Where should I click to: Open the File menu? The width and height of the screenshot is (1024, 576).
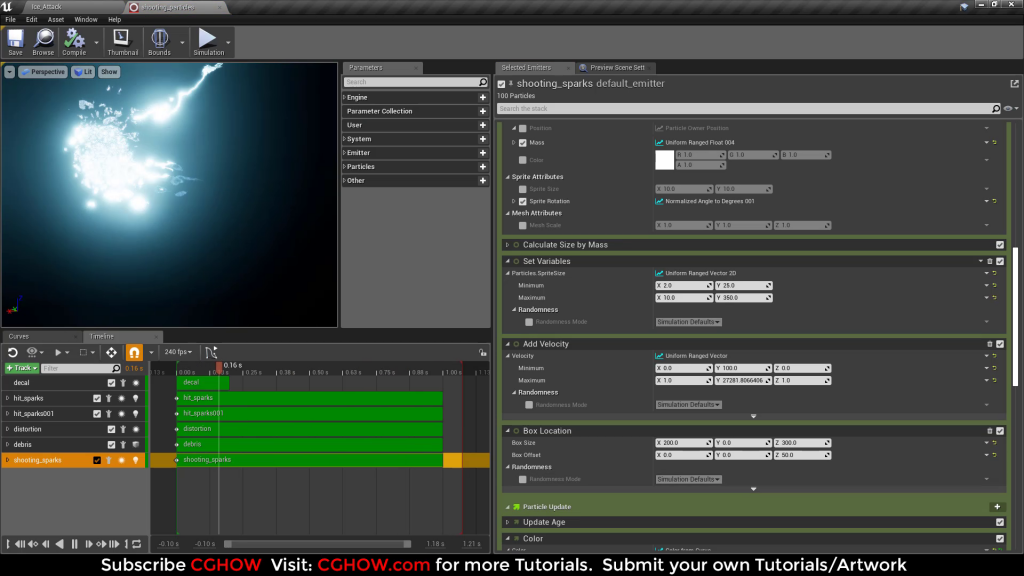(10, 20)
